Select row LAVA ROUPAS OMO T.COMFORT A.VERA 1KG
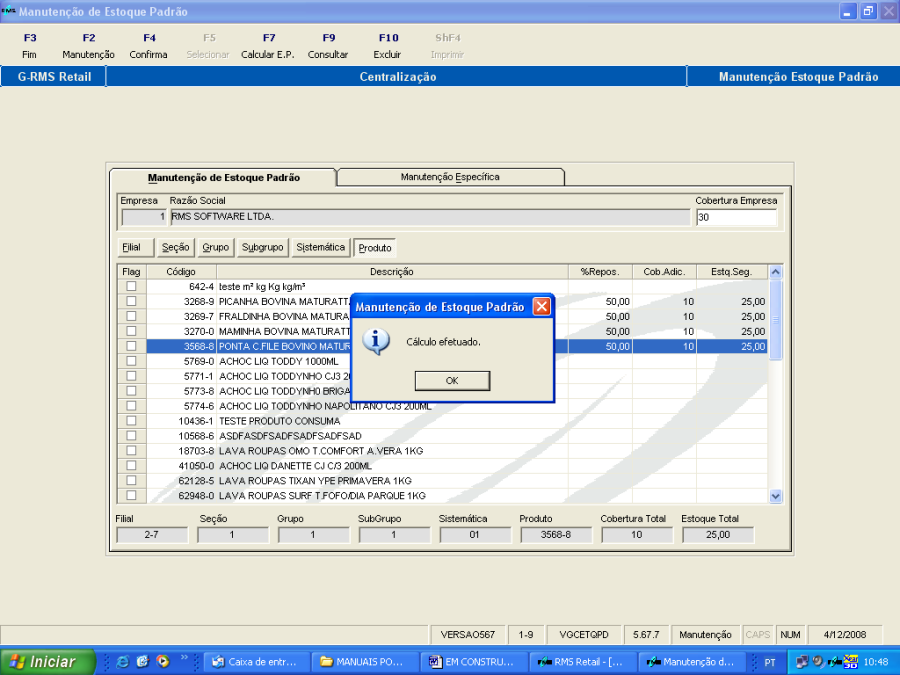This screenshot has height=675, width=900. pyautogui.click(x=442, y=451)
